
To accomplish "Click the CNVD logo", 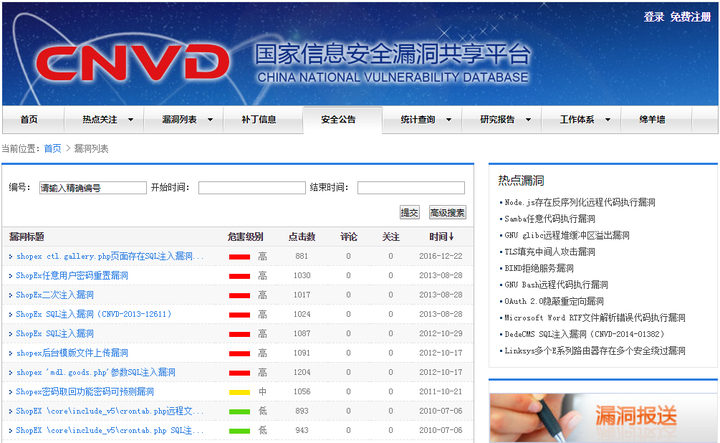I will tap(132, 62).
